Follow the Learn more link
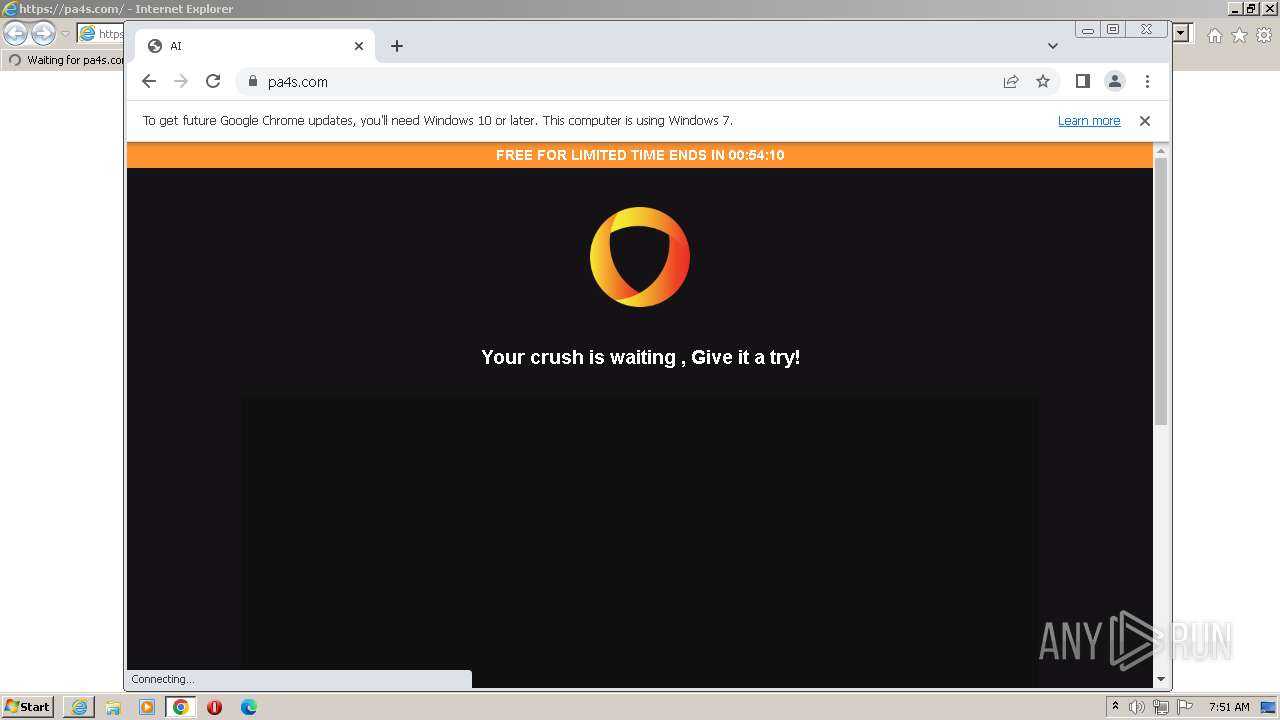The image size is (1280, 720). click(x=1089, y=121)
